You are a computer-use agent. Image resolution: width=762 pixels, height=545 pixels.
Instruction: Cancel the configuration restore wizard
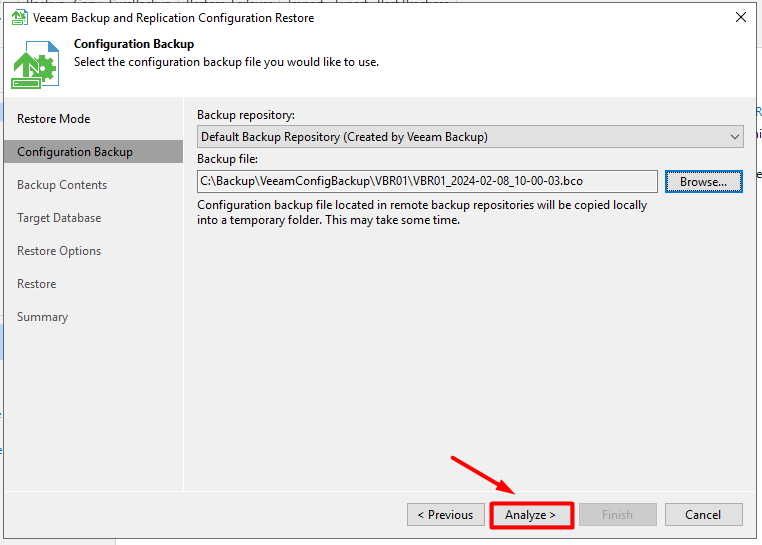[703, 514]
